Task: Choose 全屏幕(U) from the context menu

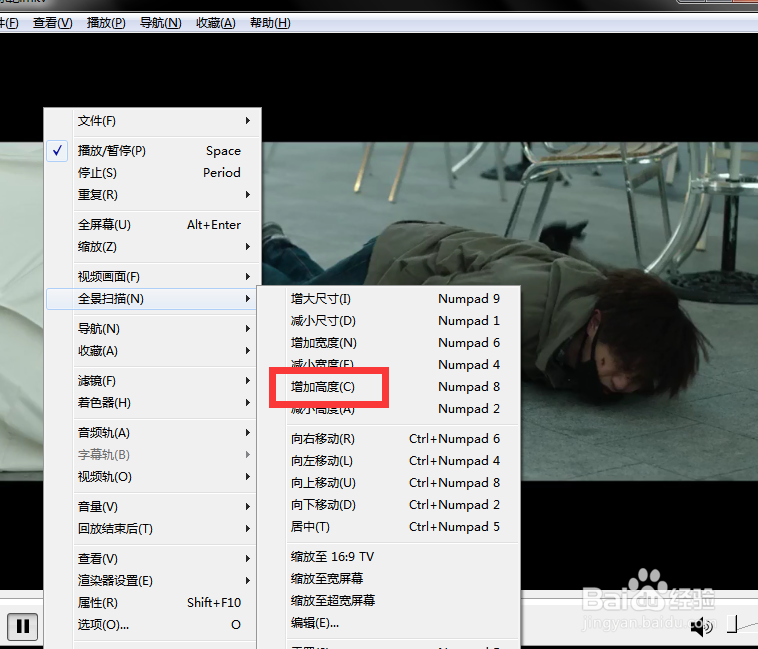Action: pyautogui.click(x=153, y=225)
